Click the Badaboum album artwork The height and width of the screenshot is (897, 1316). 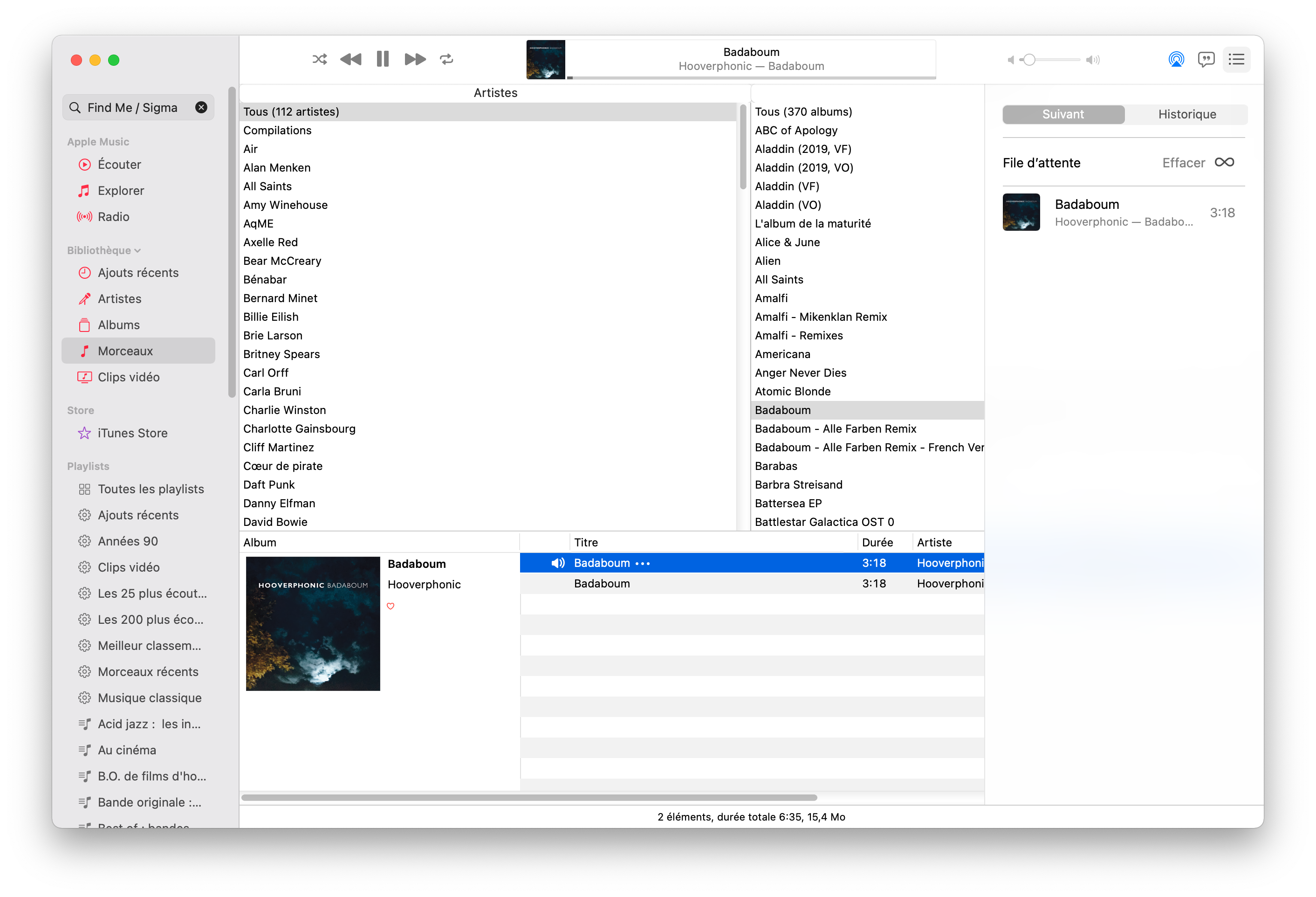pos(313,623)
